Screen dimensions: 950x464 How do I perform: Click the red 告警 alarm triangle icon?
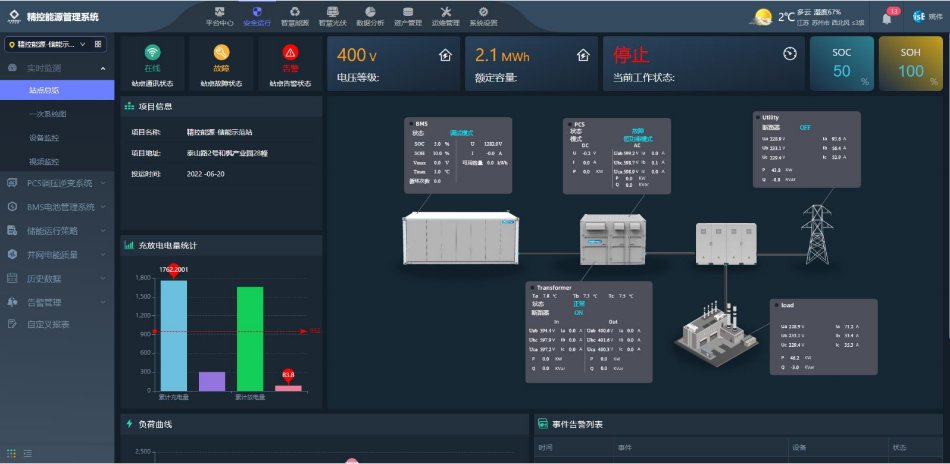[x=290, y=53]
